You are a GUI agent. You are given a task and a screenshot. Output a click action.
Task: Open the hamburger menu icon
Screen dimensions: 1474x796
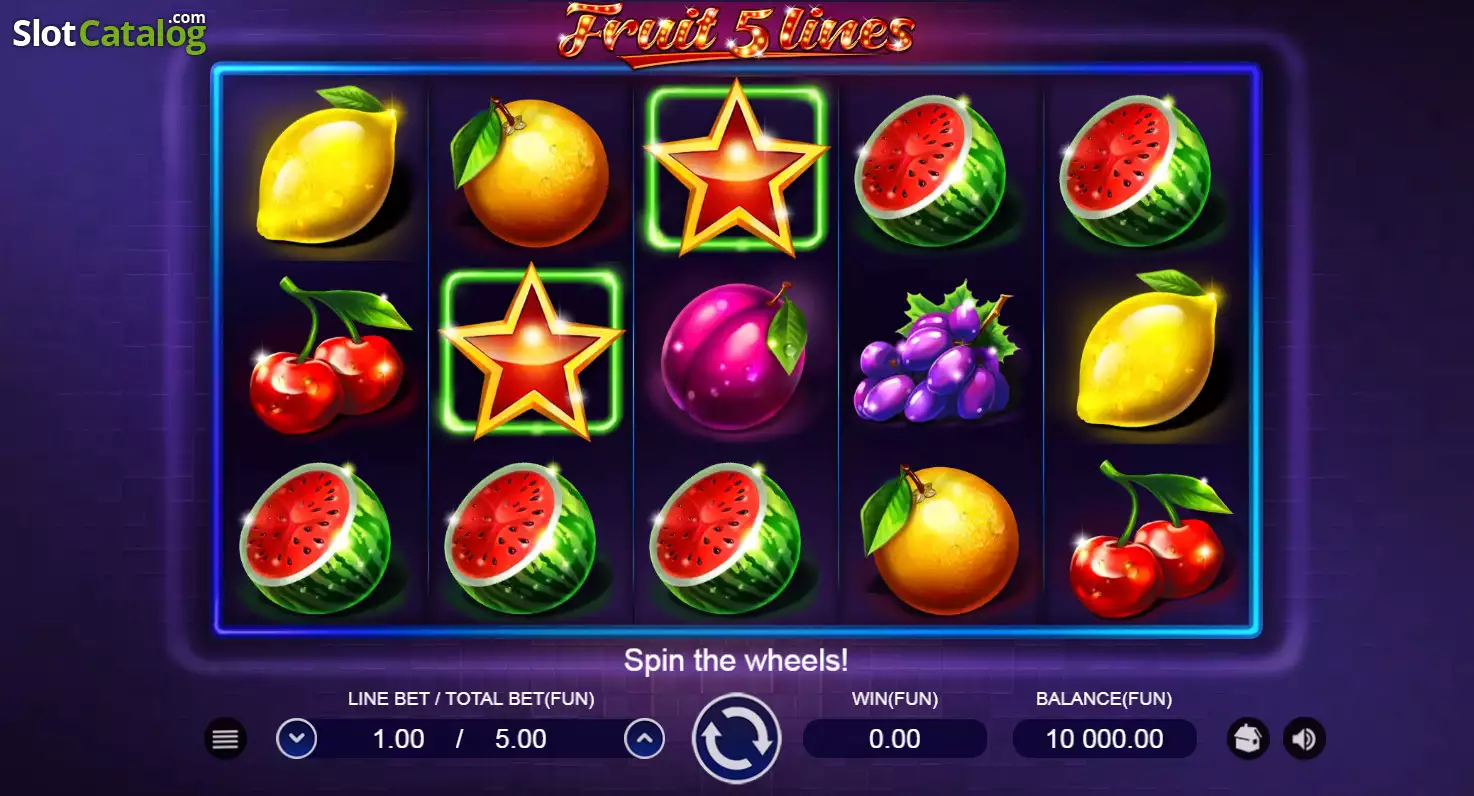coord(226,739)
